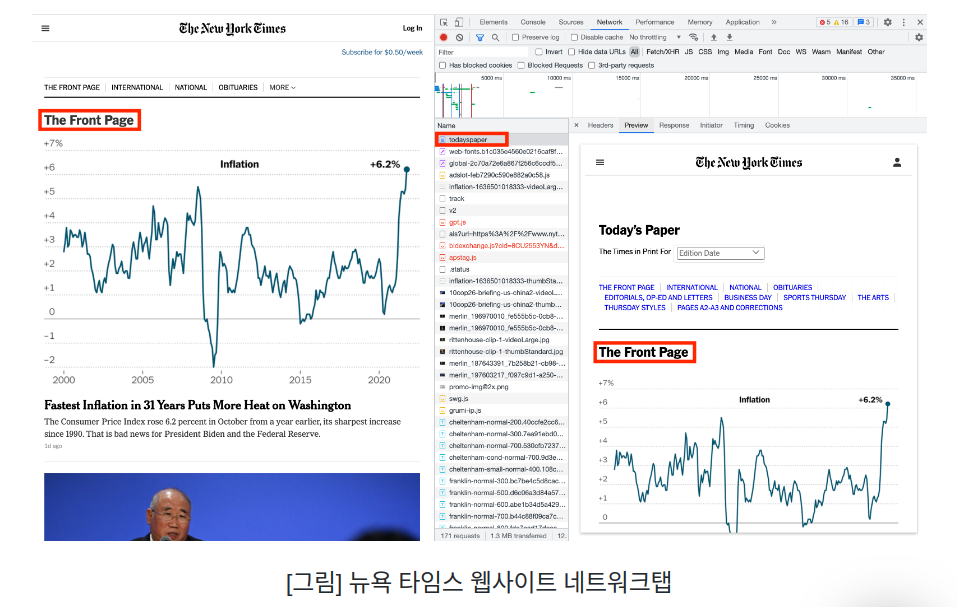Filter requests by Img type

coord(723,52)
